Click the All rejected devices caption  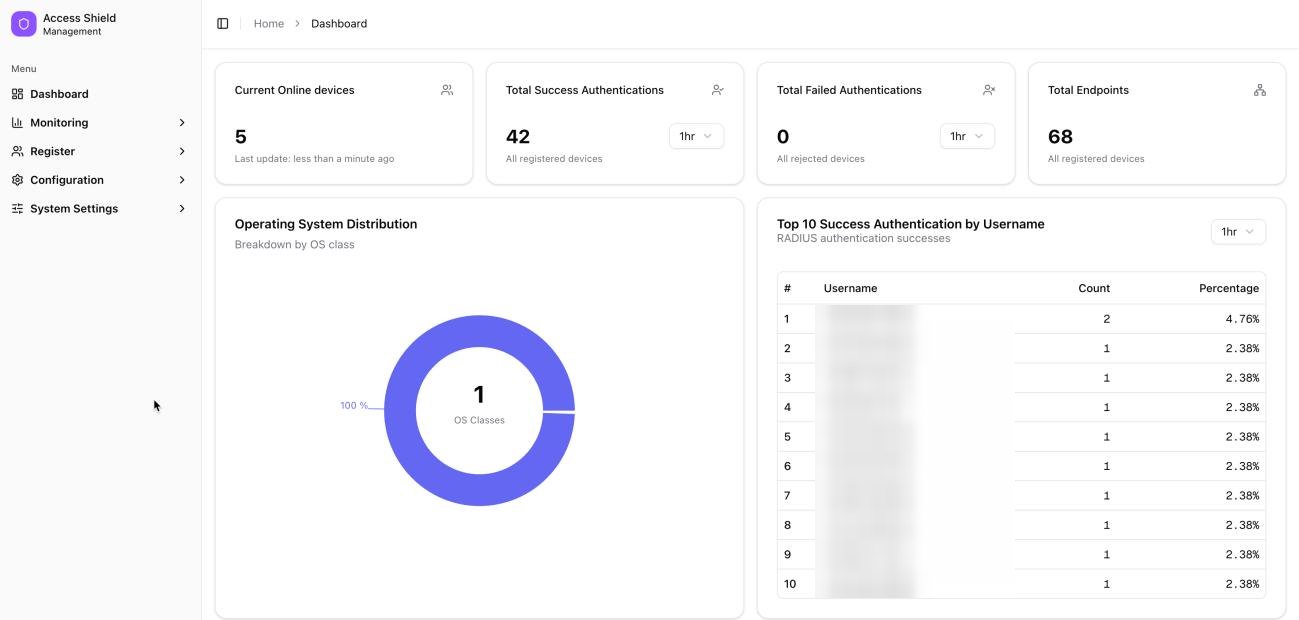click(x=821, y=159)
